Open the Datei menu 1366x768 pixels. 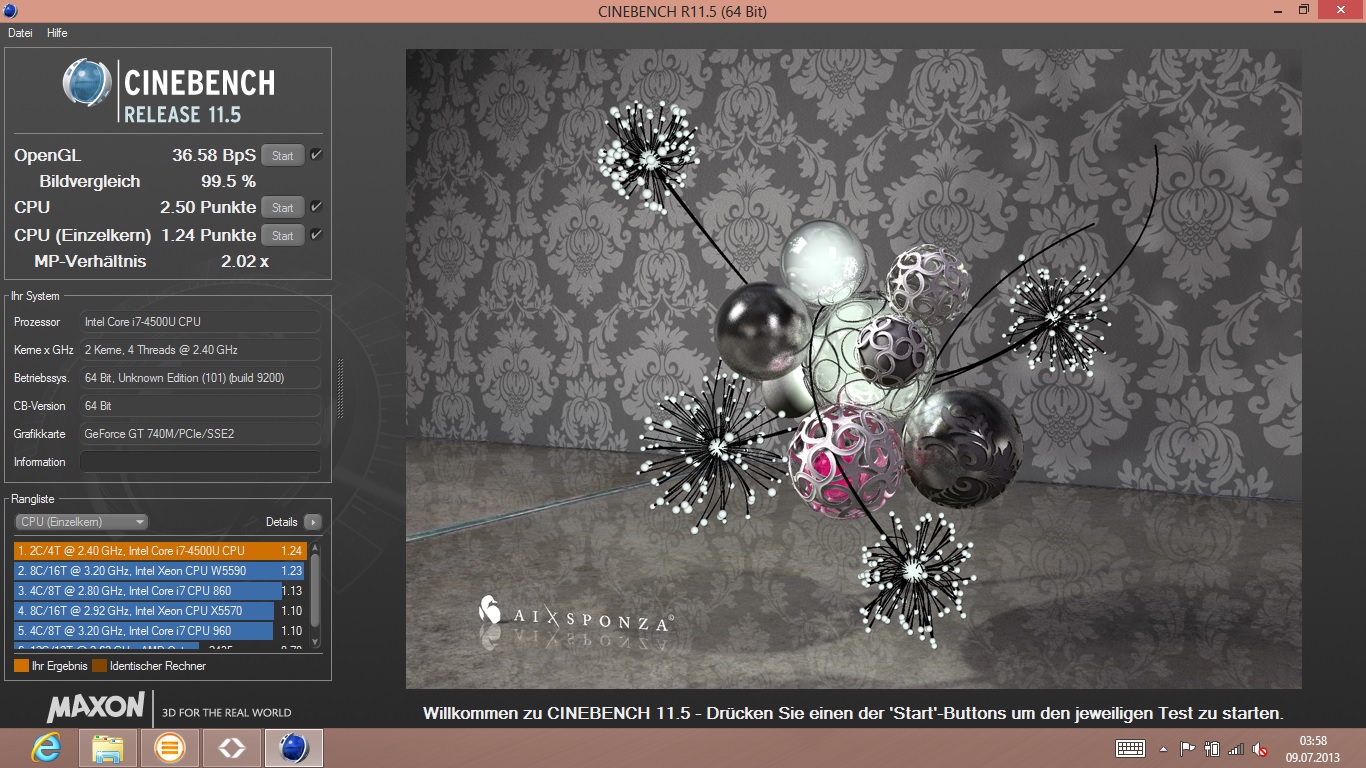[20, 33]
